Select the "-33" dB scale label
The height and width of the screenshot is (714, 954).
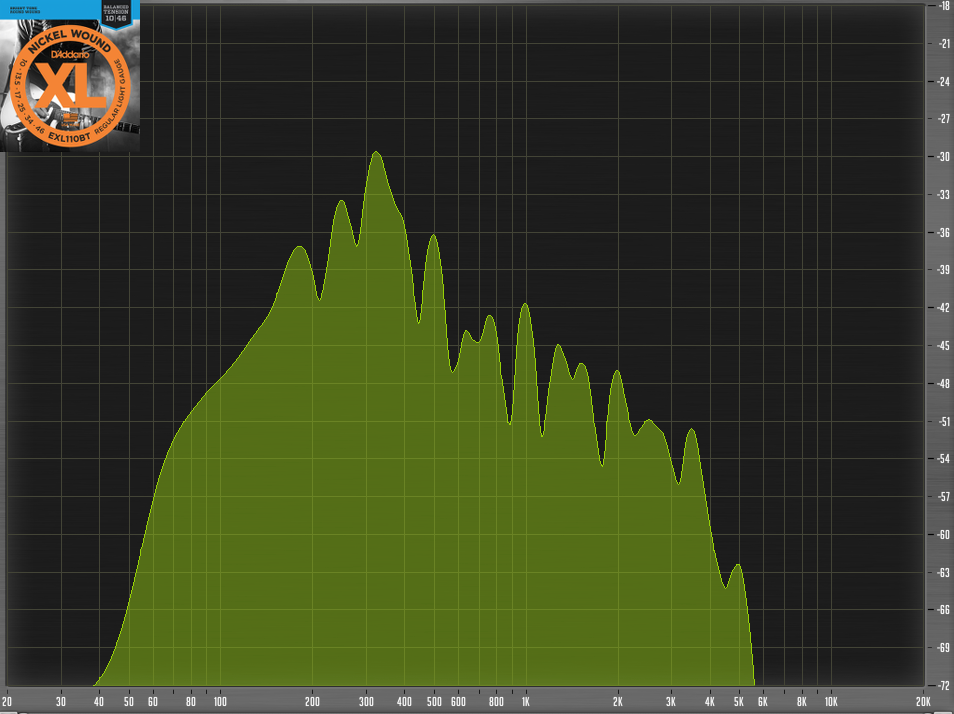click(x=943, y=195)
